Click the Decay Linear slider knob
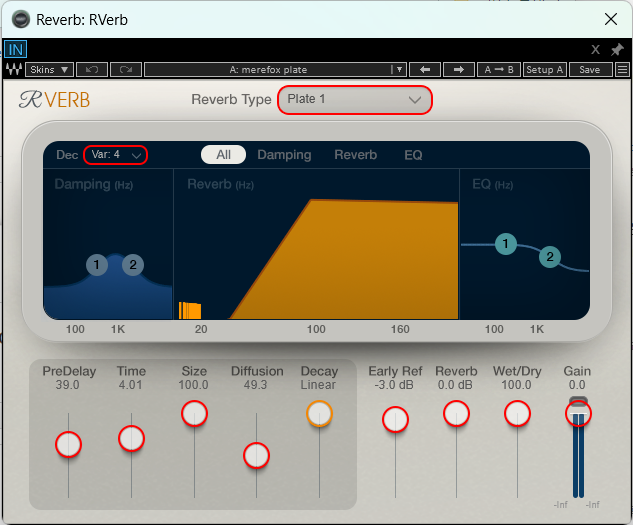Image resolution: width=633 pixels, height=525 pixels. point(319,414)
